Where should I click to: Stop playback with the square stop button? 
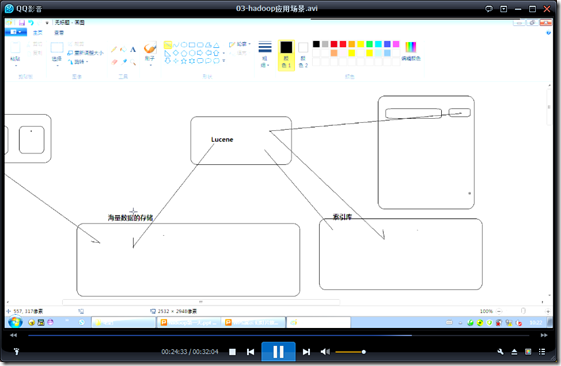232,352
